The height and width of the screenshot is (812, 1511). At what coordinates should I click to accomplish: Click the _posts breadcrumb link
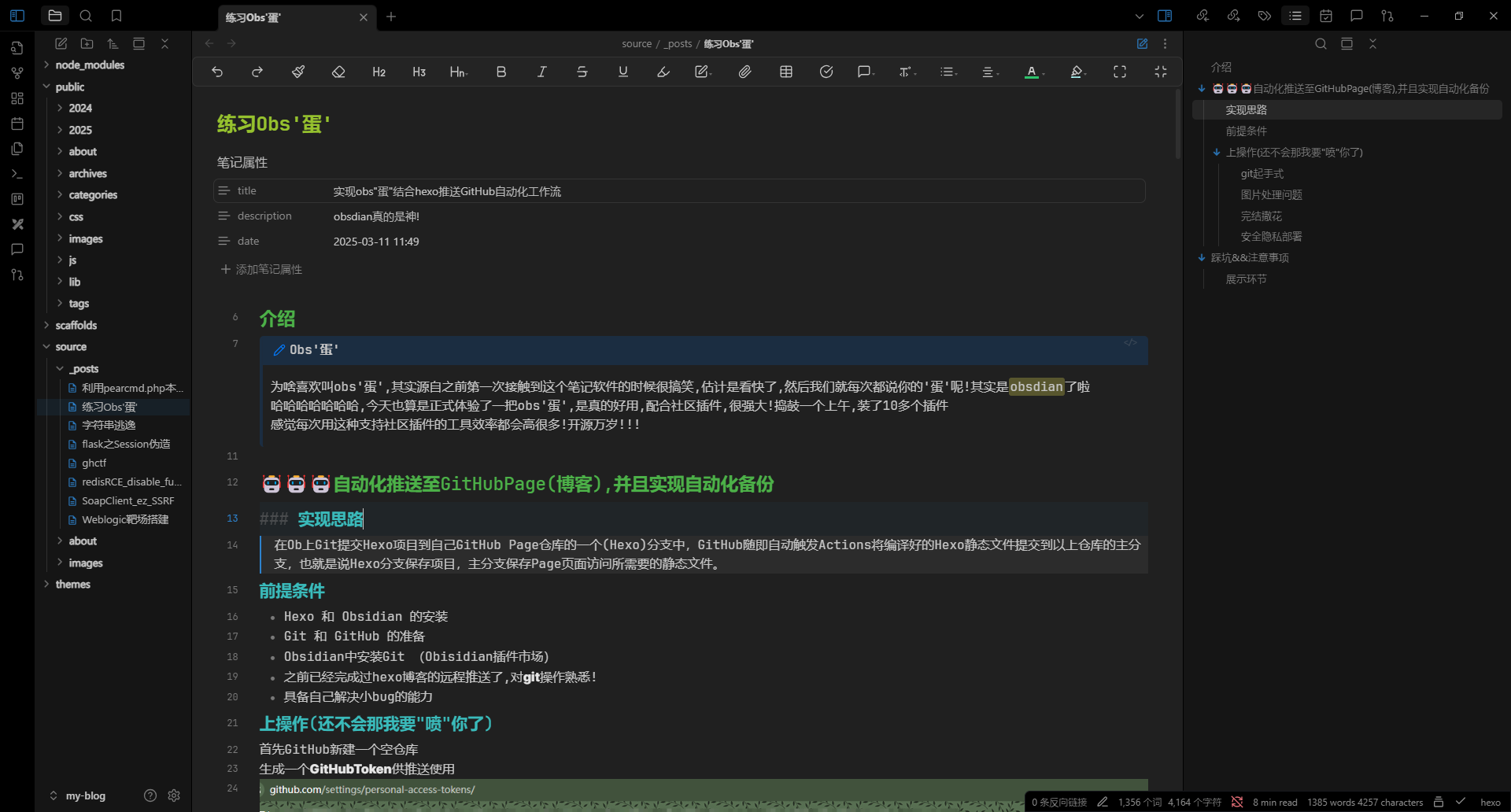[x=678, y=44]
